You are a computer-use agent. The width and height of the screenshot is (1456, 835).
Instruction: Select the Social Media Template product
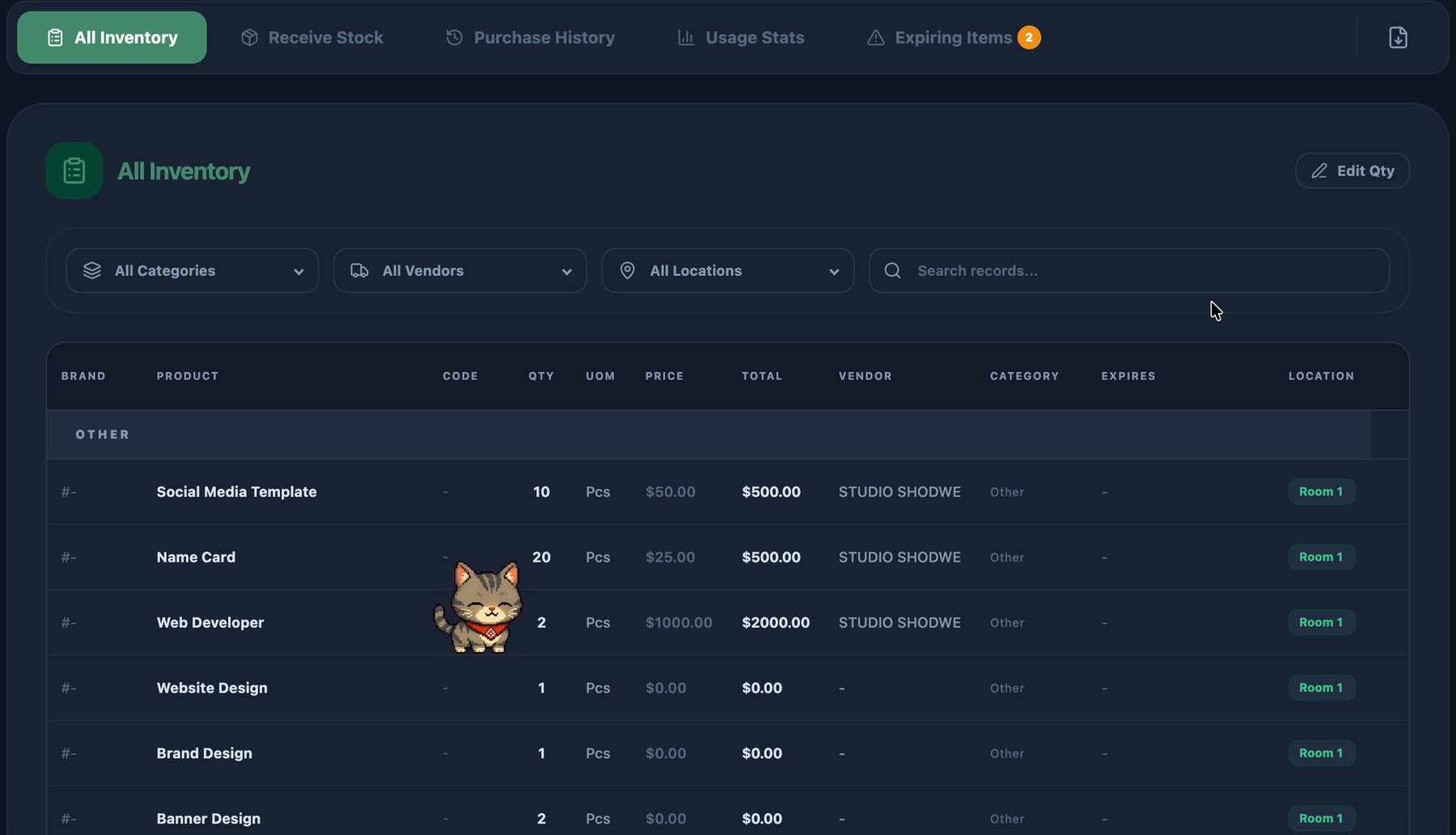tap(236, 492)
